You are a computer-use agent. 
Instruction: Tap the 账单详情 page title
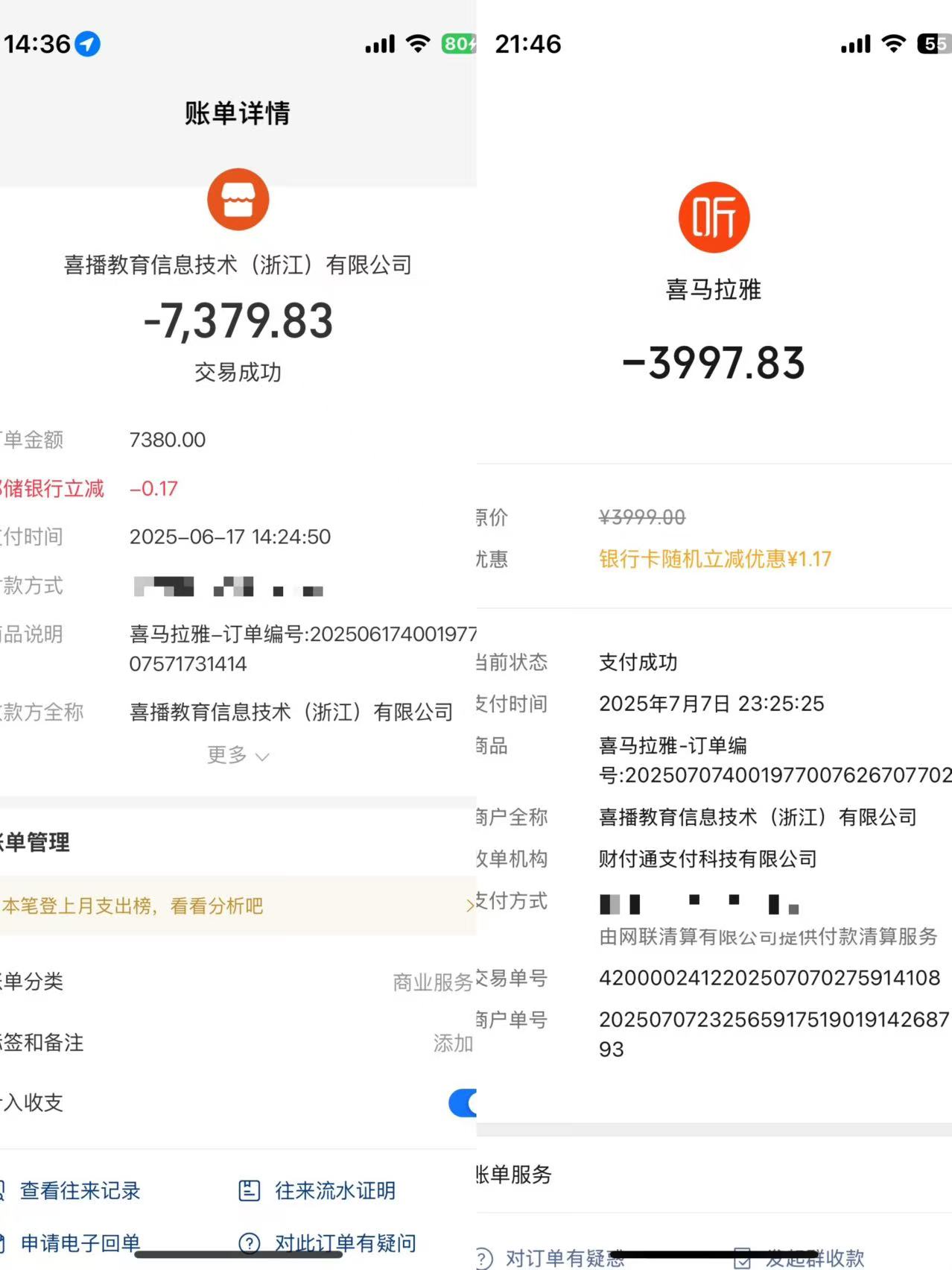pyautogui.click(x=238, y=113)
